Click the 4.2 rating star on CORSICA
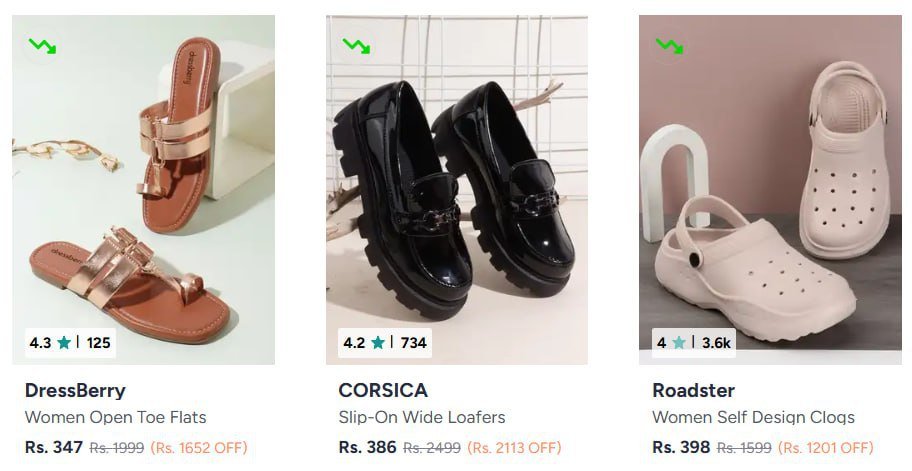Viewport: 912px width, 471px height. (x=378, y=343)
